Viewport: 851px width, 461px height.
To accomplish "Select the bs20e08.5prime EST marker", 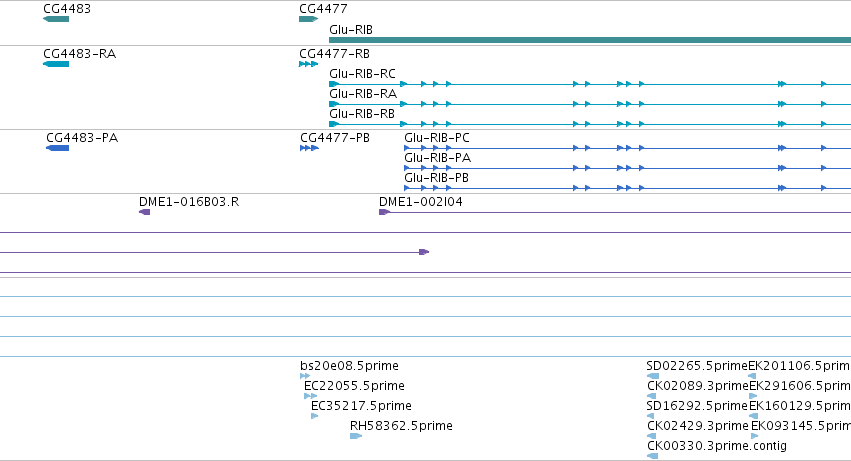I will [305, 376].
